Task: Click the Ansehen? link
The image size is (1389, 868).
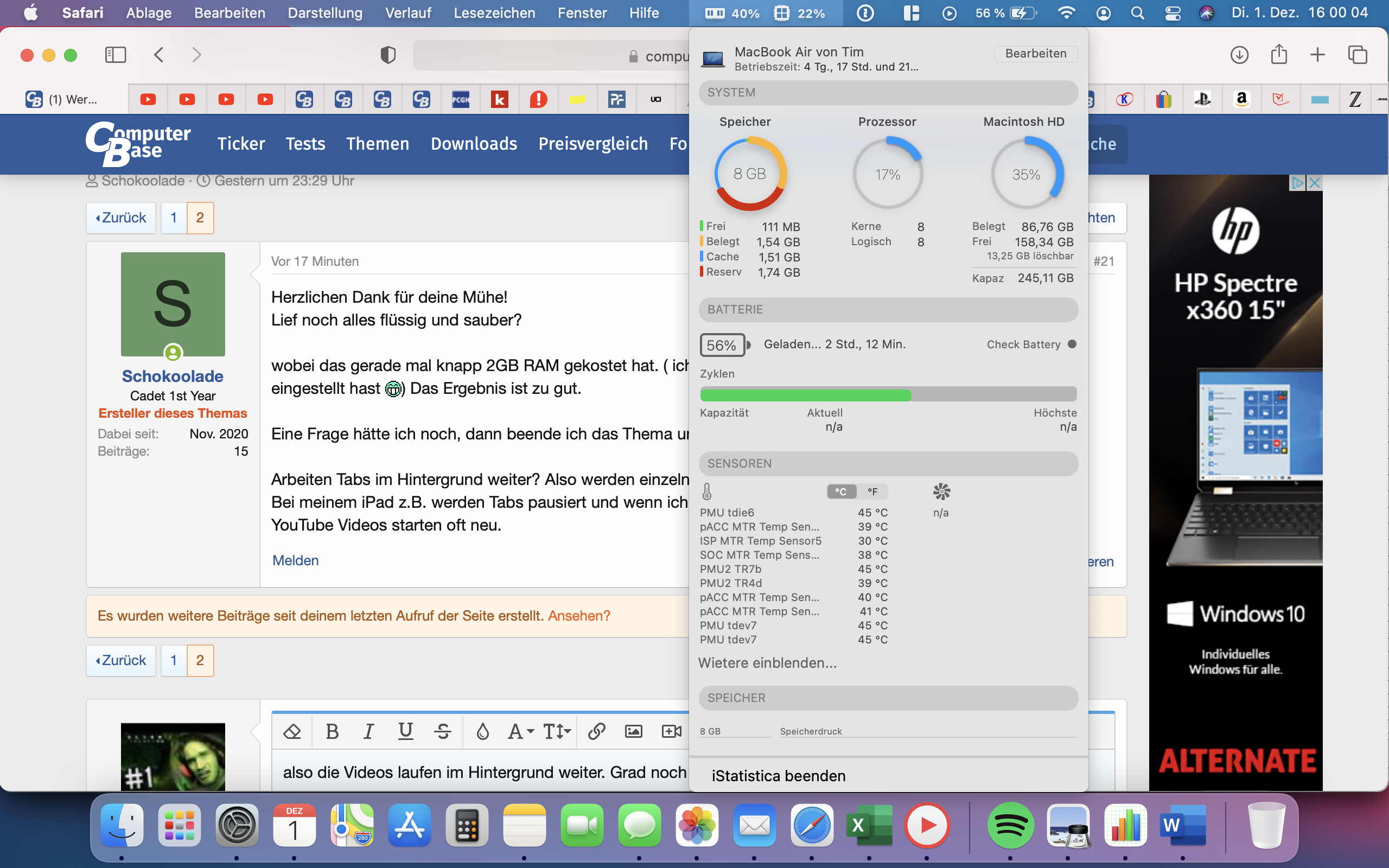Action: tap(578, 615)
